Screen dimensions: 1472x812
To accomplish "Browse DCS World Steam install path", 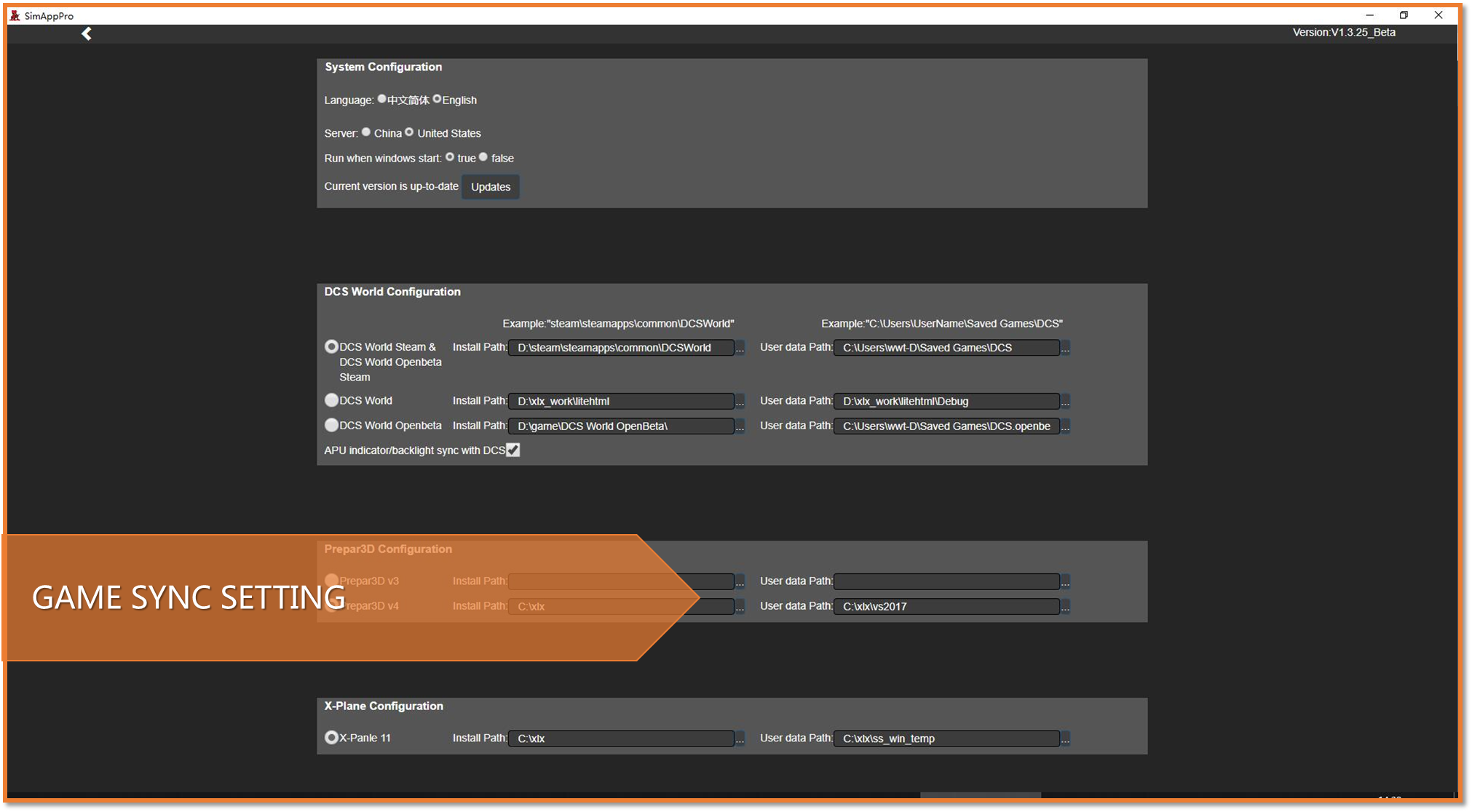I will pyautogui.click(x=740, y=348).
